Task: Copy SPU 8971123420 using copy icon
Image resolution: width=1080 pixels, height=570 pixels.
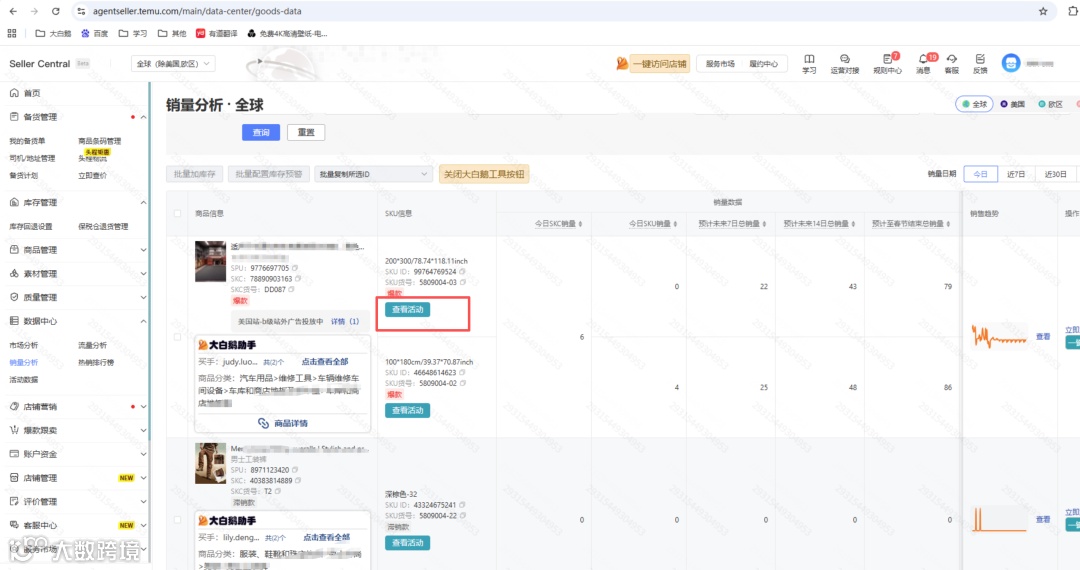Action: 295,469
